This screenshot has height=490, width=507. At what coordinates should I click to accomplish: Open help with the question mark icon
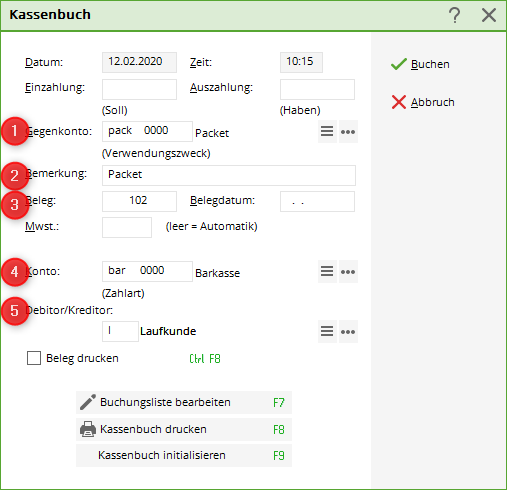coord(454,15)
